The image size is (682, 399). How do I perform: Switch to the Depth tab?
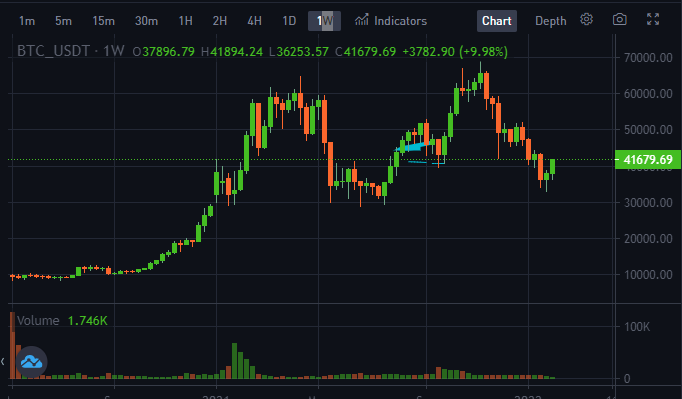[x=551, y=21]
